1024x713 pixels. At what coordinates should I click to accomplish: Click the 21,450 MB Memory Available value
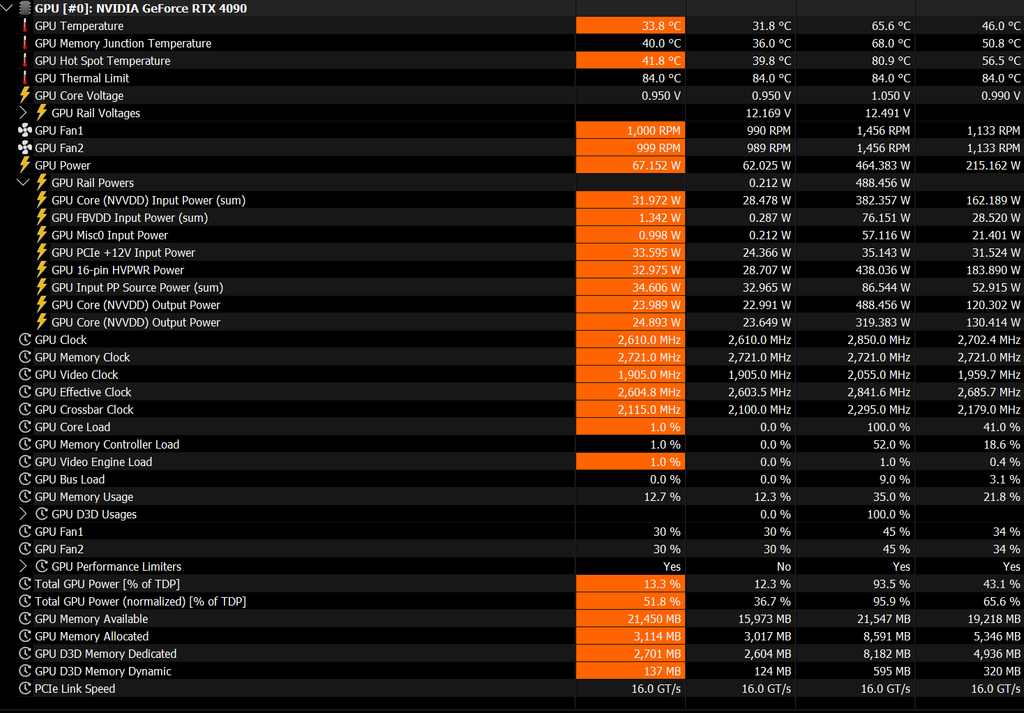pos(630,619)
